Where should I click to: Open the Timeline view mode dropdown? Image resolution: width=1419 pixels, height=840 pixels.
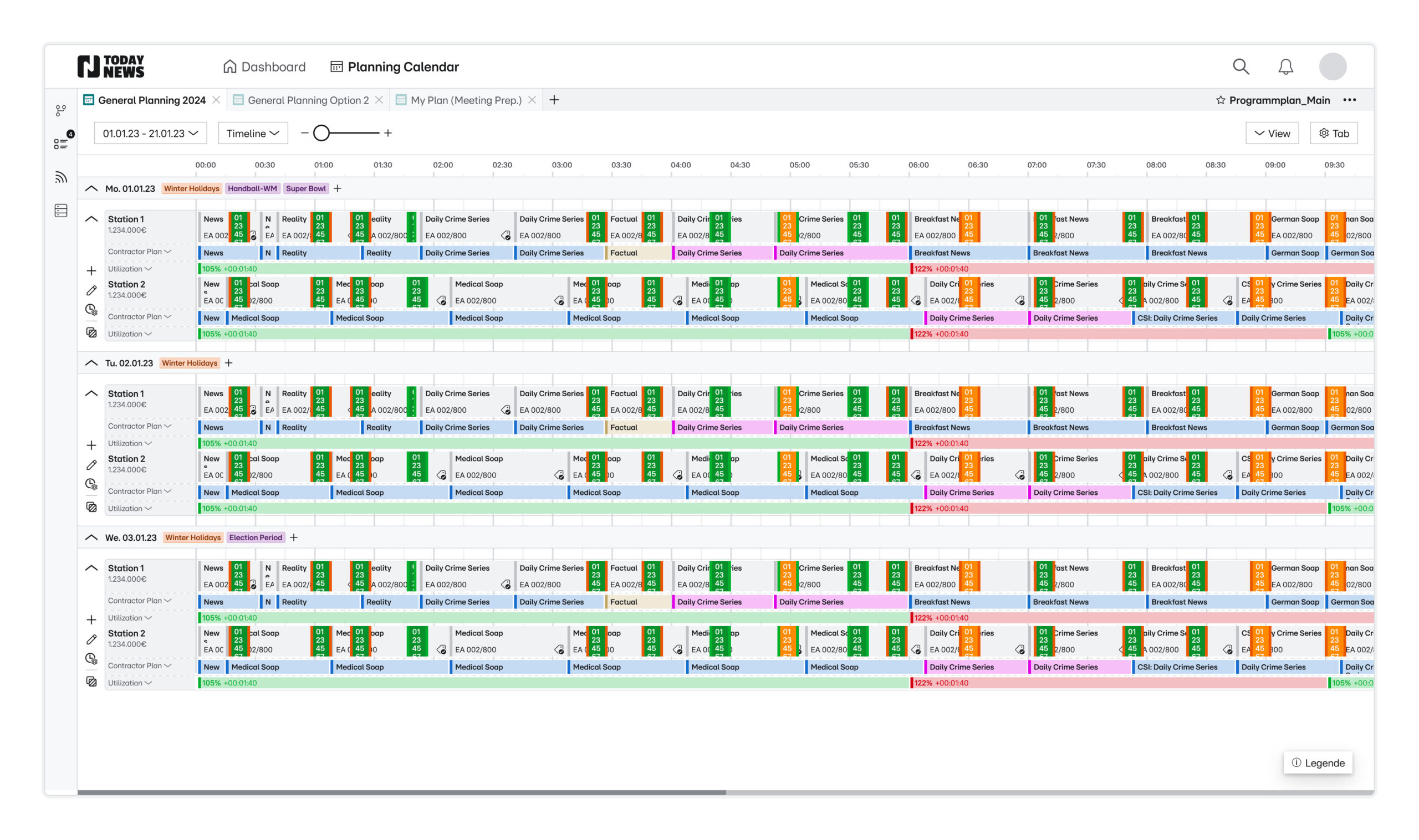click(x=253, y=133)
